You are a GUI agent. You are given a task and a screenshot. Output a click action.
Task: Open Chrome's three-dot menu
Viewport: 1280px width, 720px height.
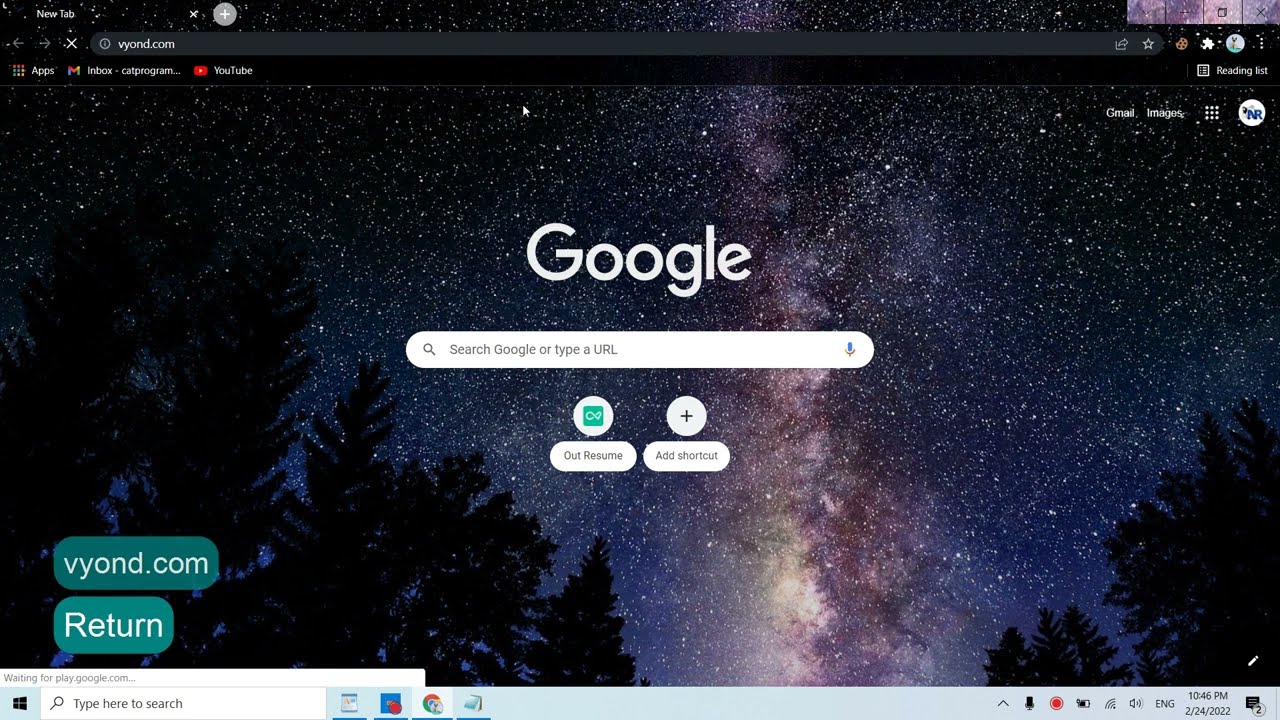[1262, 44]
